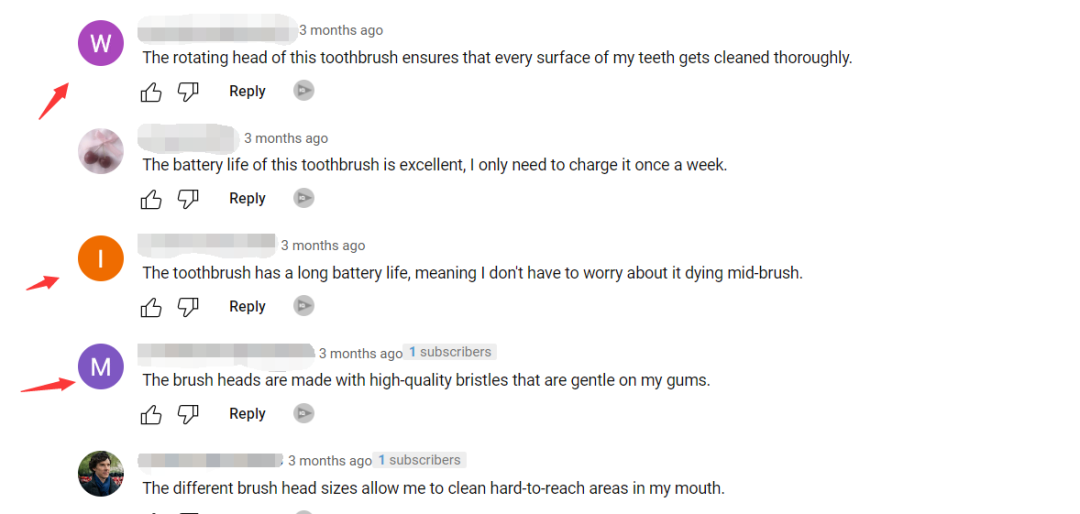The height and width of the screenshot is (514, 1080).
Task: Like the excellent battery life comment
Action: pos(151,199)
